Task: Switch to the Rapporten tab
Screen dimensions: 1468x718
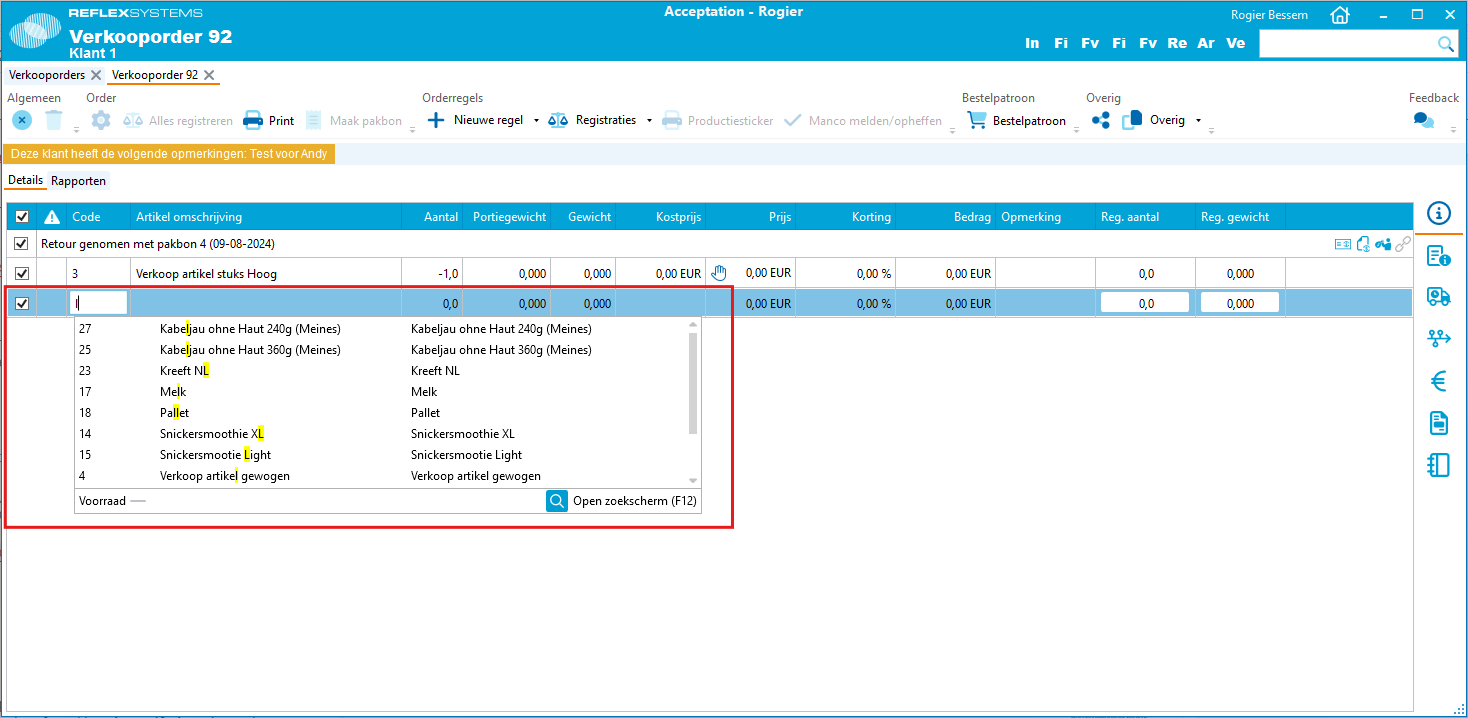Action: [79, 181]
